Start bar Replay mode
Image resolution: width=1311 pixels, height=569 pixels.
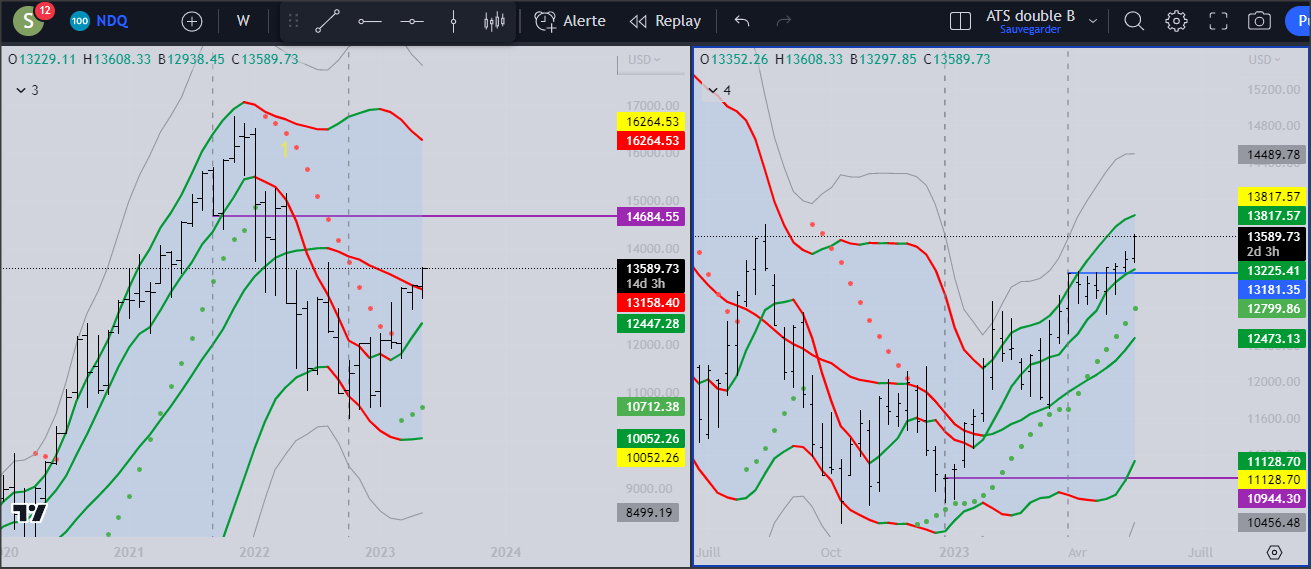[x=665, y=21]
